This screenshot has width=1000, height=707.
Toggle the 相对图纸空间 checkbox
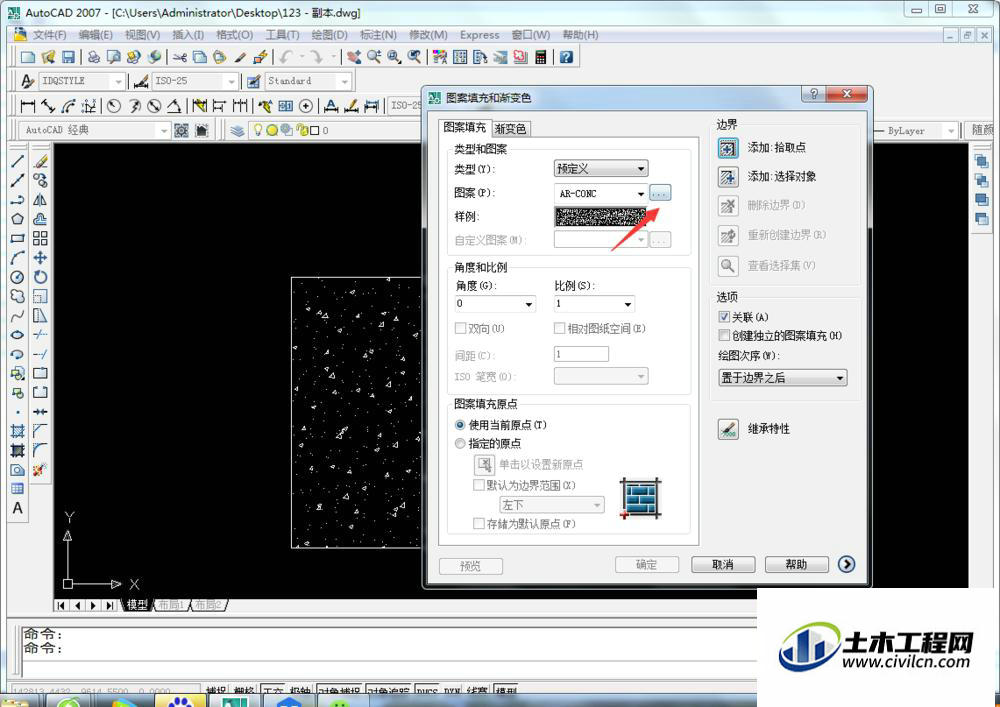[559, 328]
